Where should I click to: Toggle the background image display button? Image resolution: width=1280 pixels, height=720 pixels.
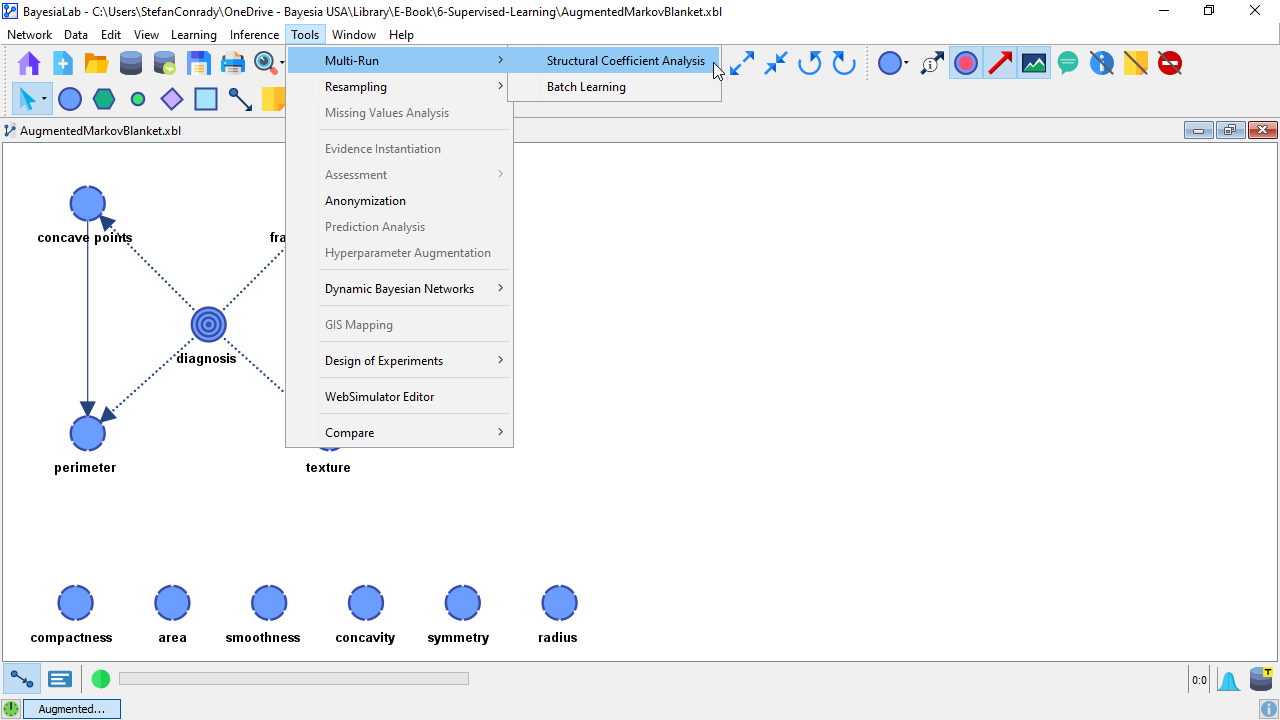[x=1034, y=64]
